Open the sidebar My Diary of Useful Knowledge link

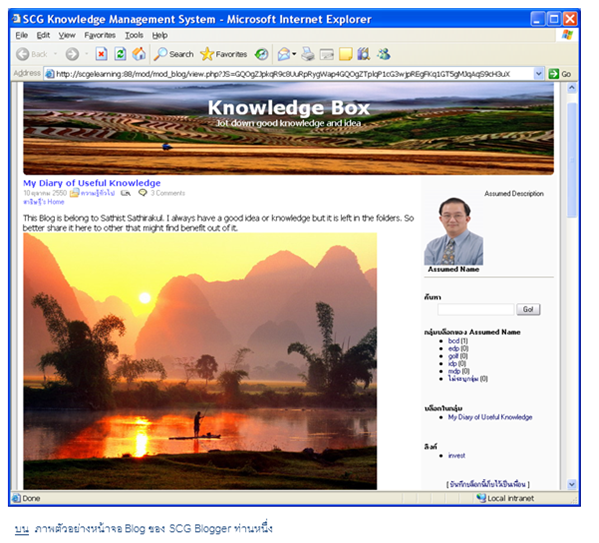pos(490,417)
